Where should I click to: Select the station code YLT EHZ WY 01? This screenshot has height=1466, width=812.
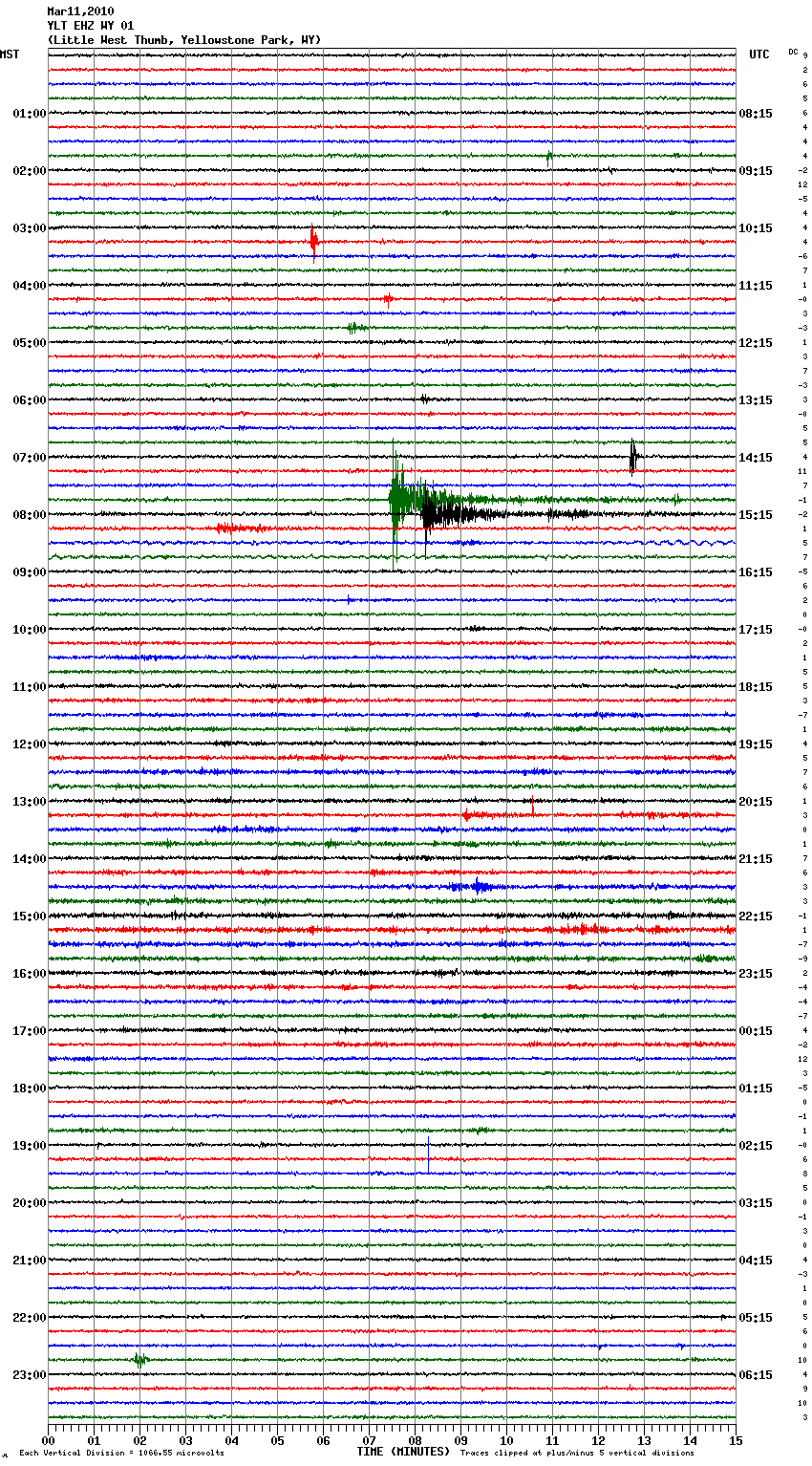pos(91,26)
